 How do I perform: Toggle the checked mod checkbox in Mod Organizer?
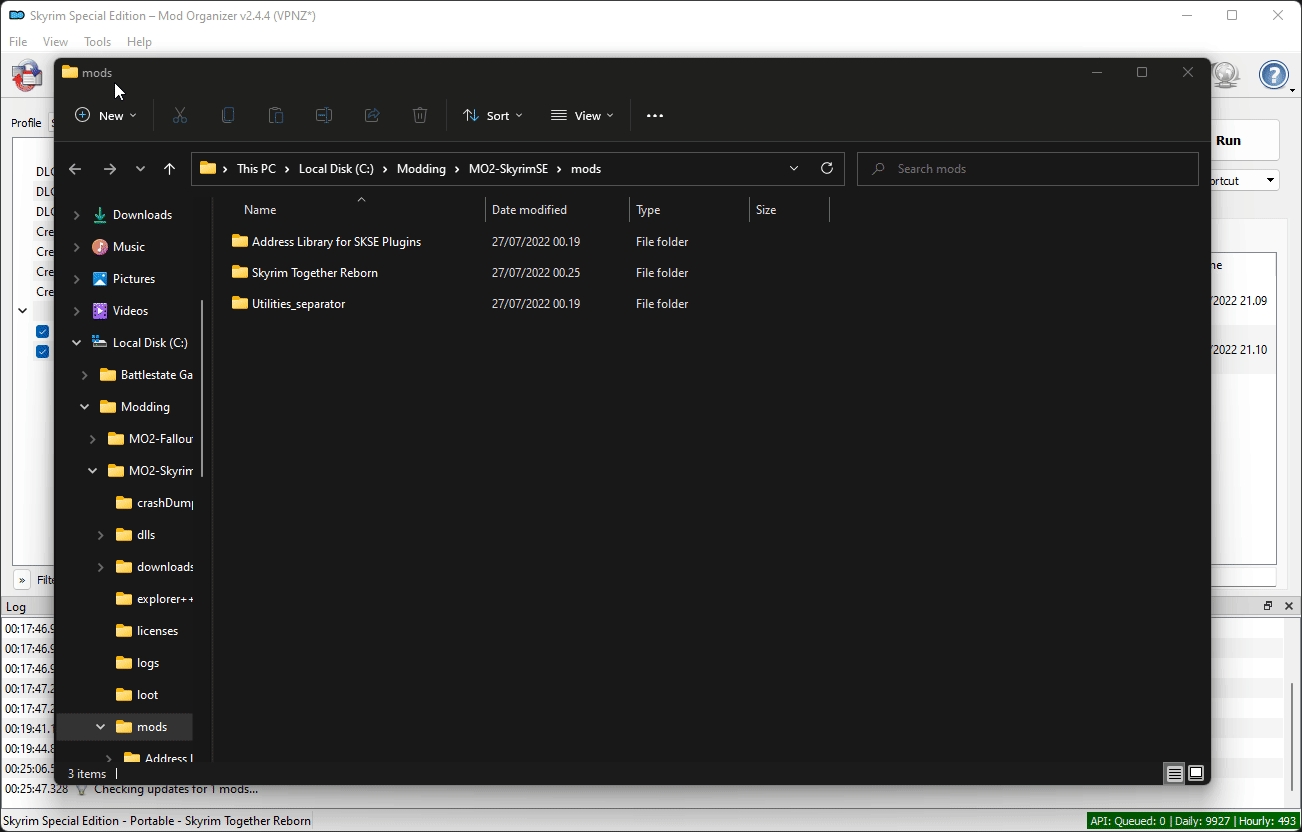[43, 332]
